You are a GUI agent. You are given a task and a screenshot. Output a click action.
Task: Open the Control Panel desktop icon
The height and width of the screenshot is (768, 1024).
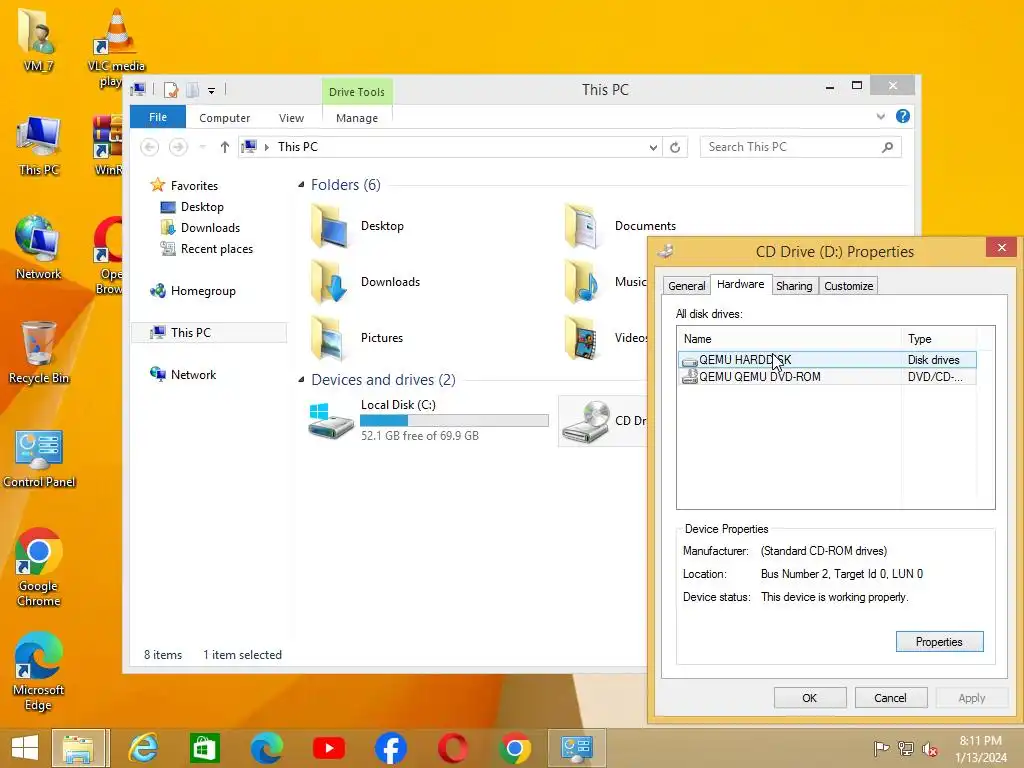(x=39, y=458)
